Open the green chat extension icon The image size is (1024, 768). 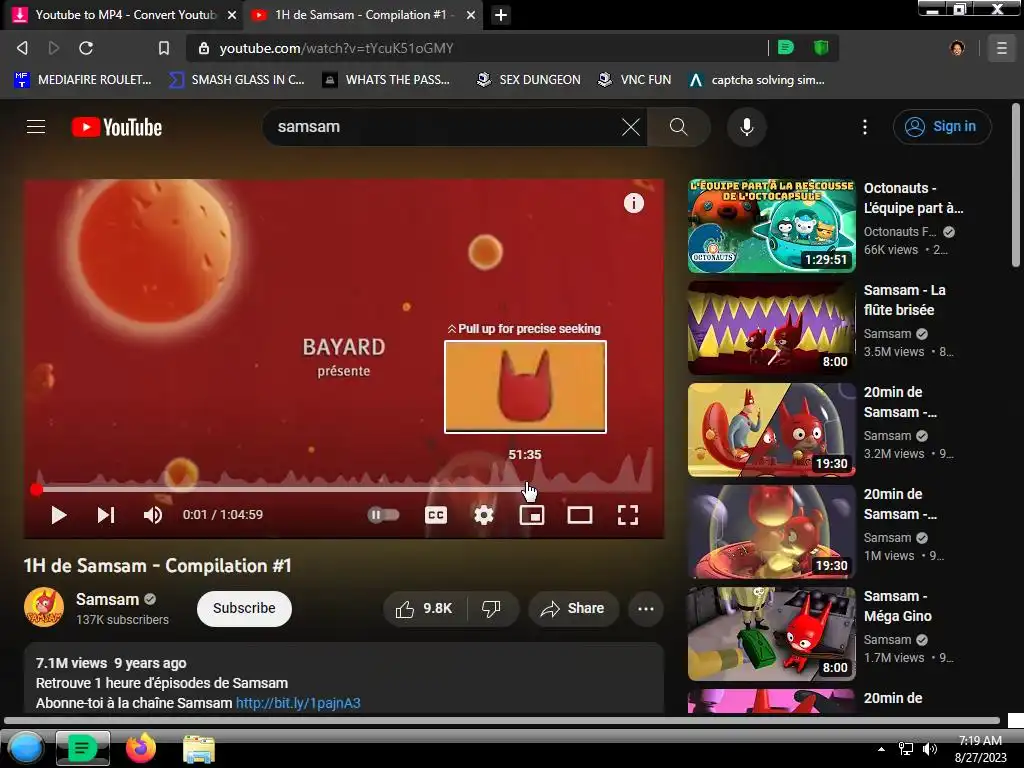(786, 48)
